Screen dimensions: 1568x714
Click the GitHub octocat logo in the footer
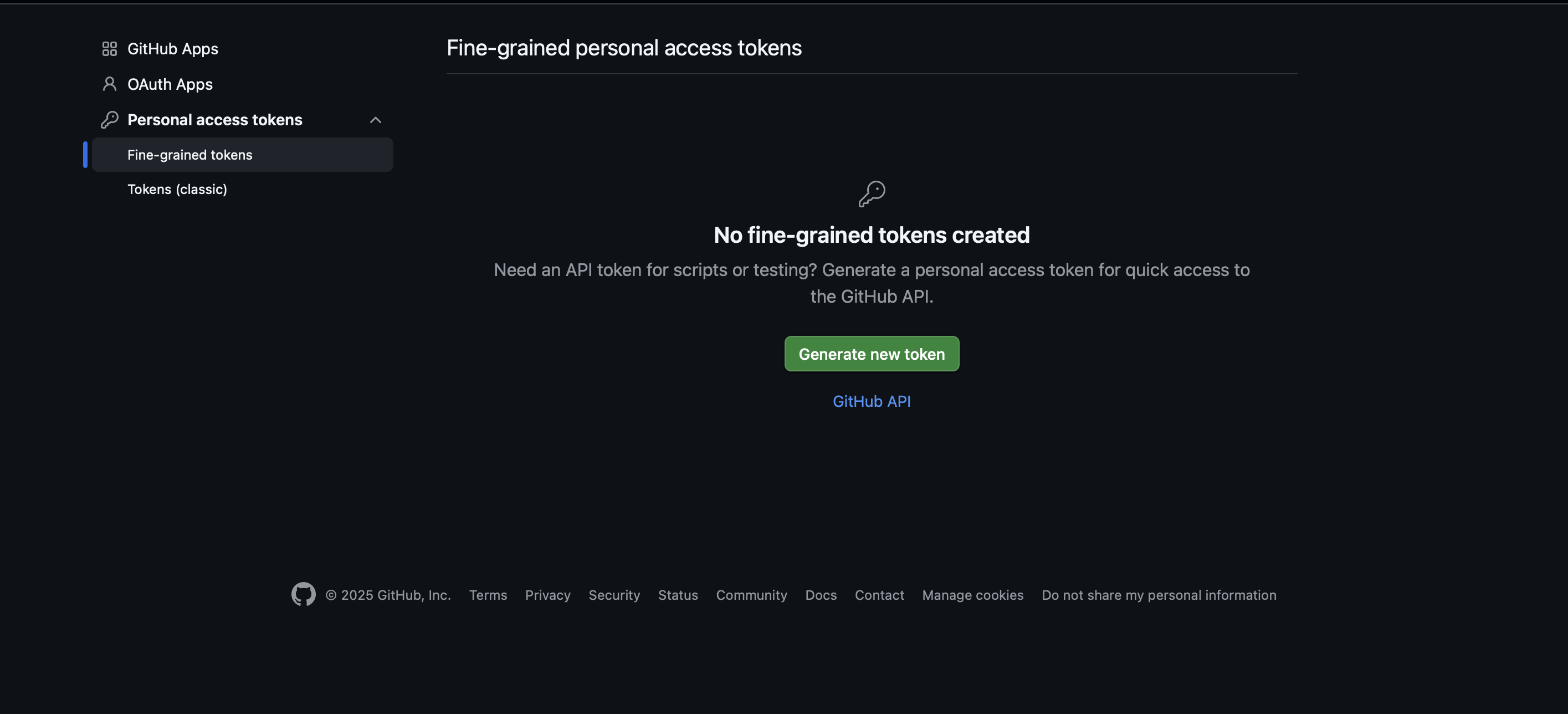[303, 594]
